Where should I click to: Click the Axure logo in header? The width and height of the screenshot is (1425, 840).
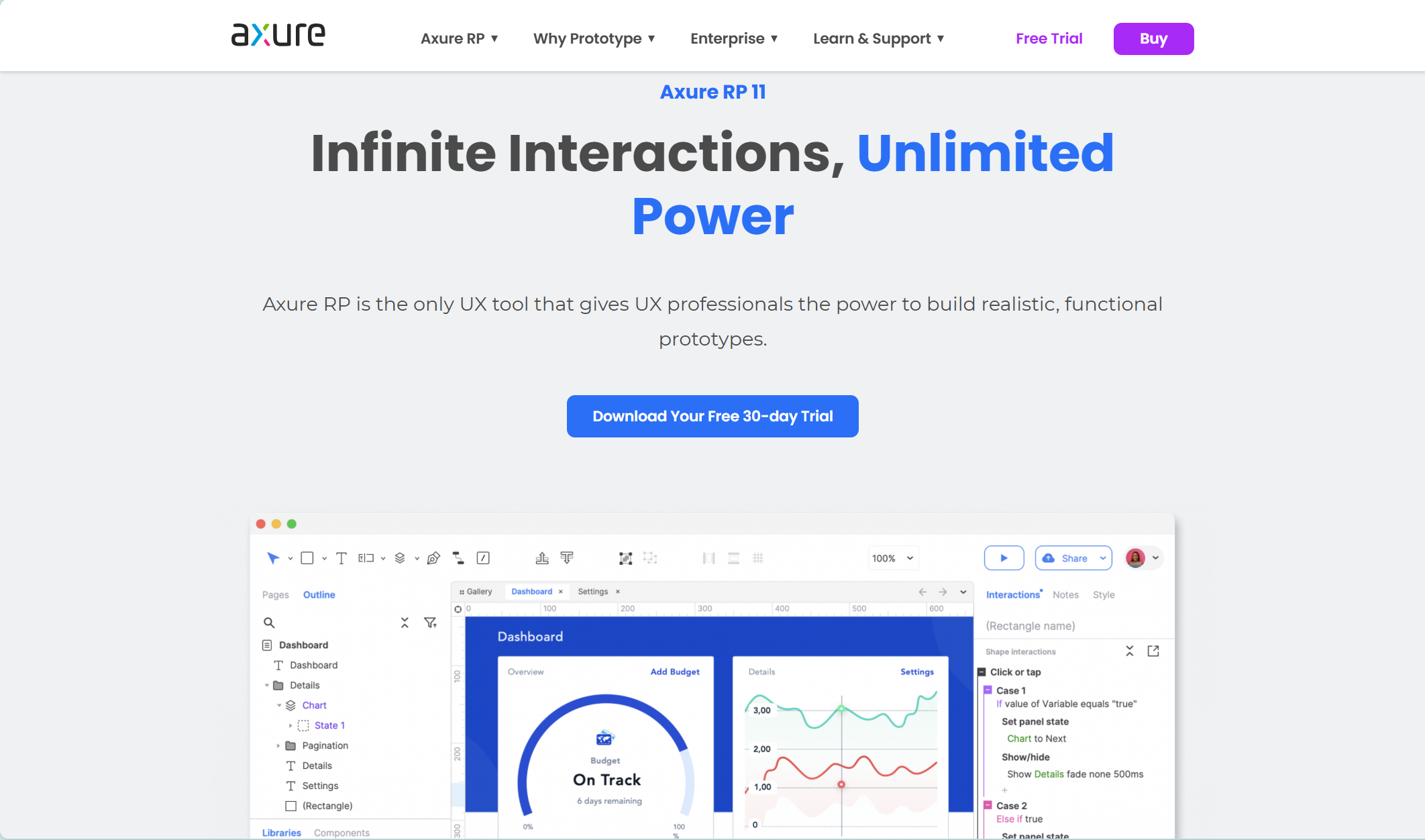(278, 35)
